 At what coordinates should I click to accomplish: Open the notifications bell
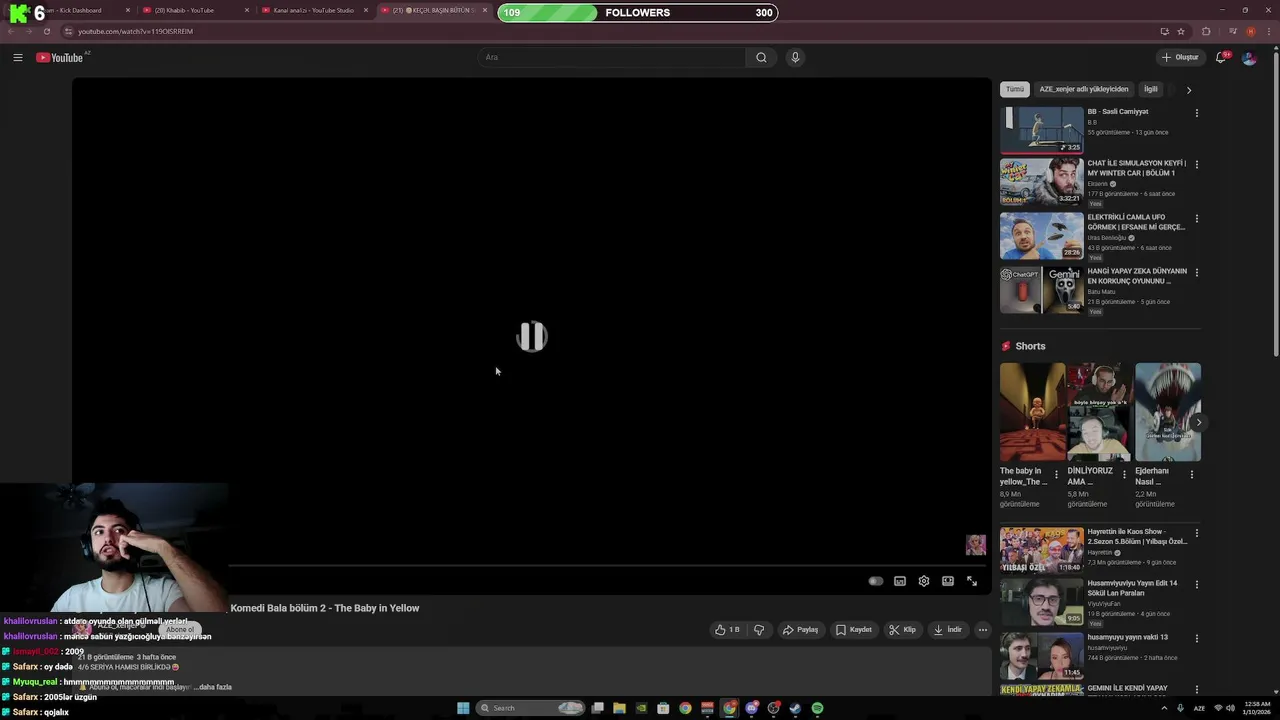pyautogui.click(x=1220, y=57)
